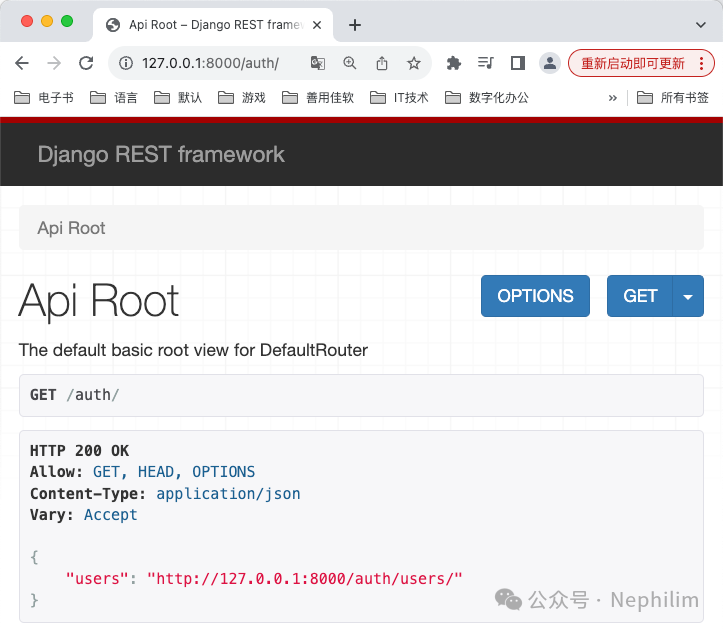Image resolution: width=723 pixels, height=629 pixels.
Task: Open the IT技术 bookmarks folder
Action: (x=399, y=97)
